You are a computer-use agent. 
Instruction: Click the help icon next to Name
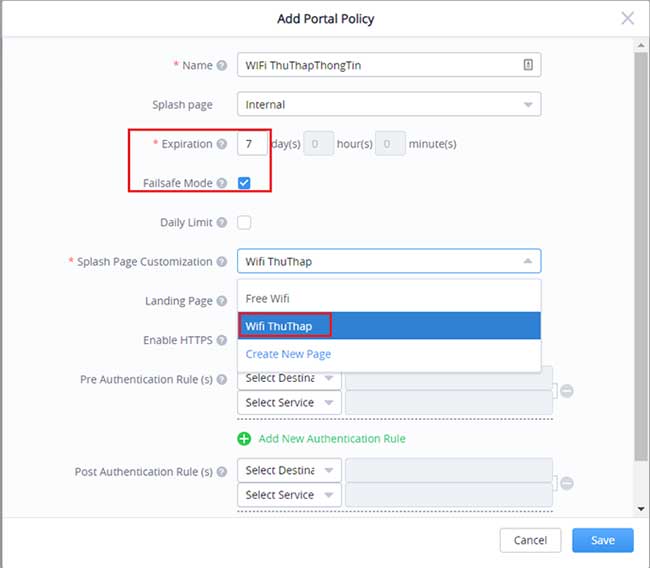coord(222,66)
